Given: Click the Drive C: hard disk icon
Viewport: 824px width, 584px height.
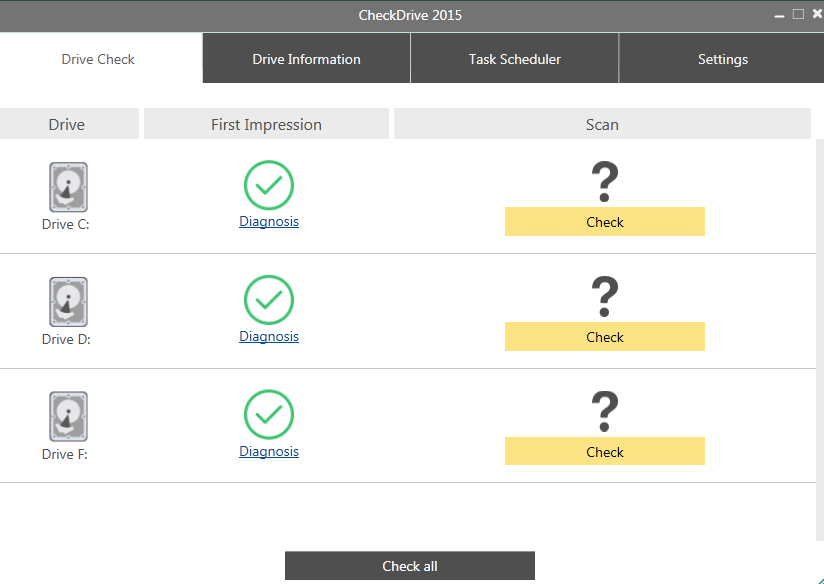Looking at the screenshot, I should tap(68, 187).
